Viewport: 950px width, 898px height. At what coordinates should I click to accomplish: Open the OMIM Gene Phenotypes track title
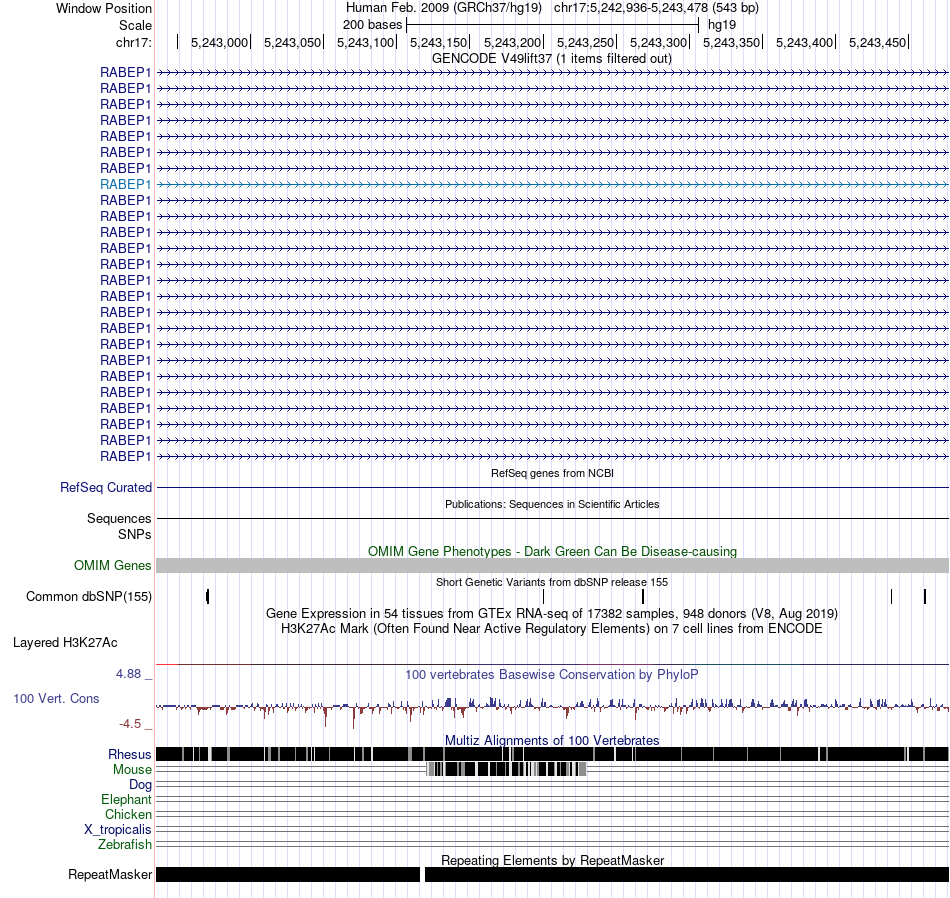click(553, 551)
